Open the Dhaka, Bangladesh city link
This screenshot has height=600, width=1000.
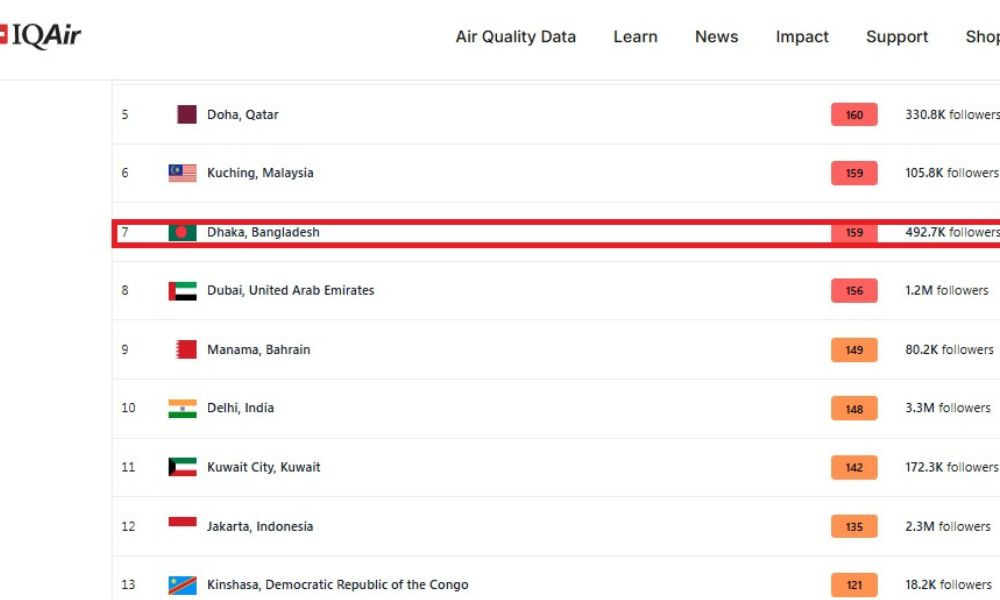pos(263,233)
